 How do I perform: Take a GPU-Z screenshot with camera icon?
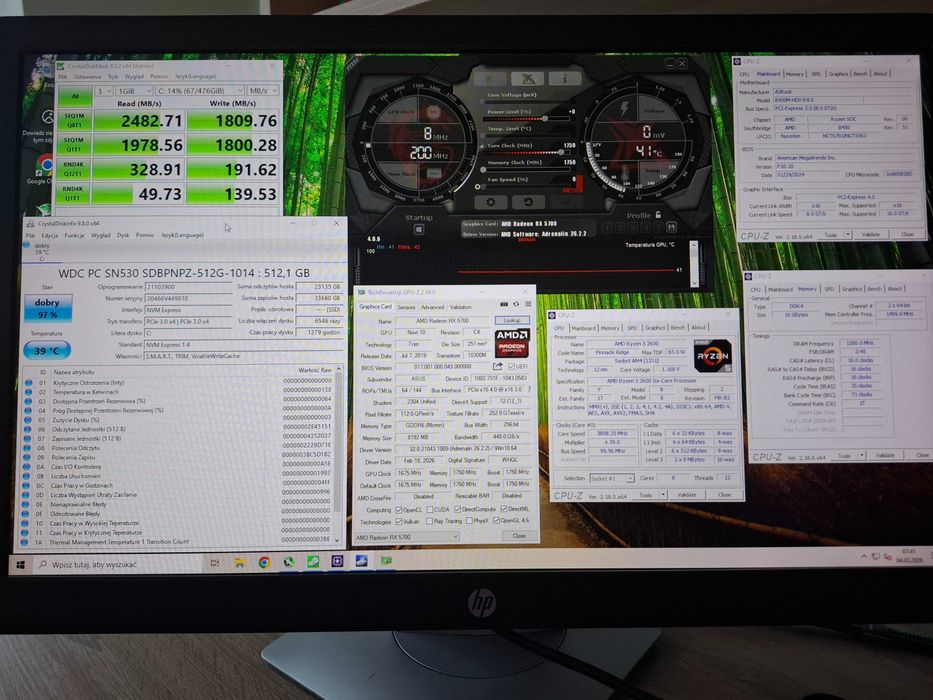click(504, 304)
